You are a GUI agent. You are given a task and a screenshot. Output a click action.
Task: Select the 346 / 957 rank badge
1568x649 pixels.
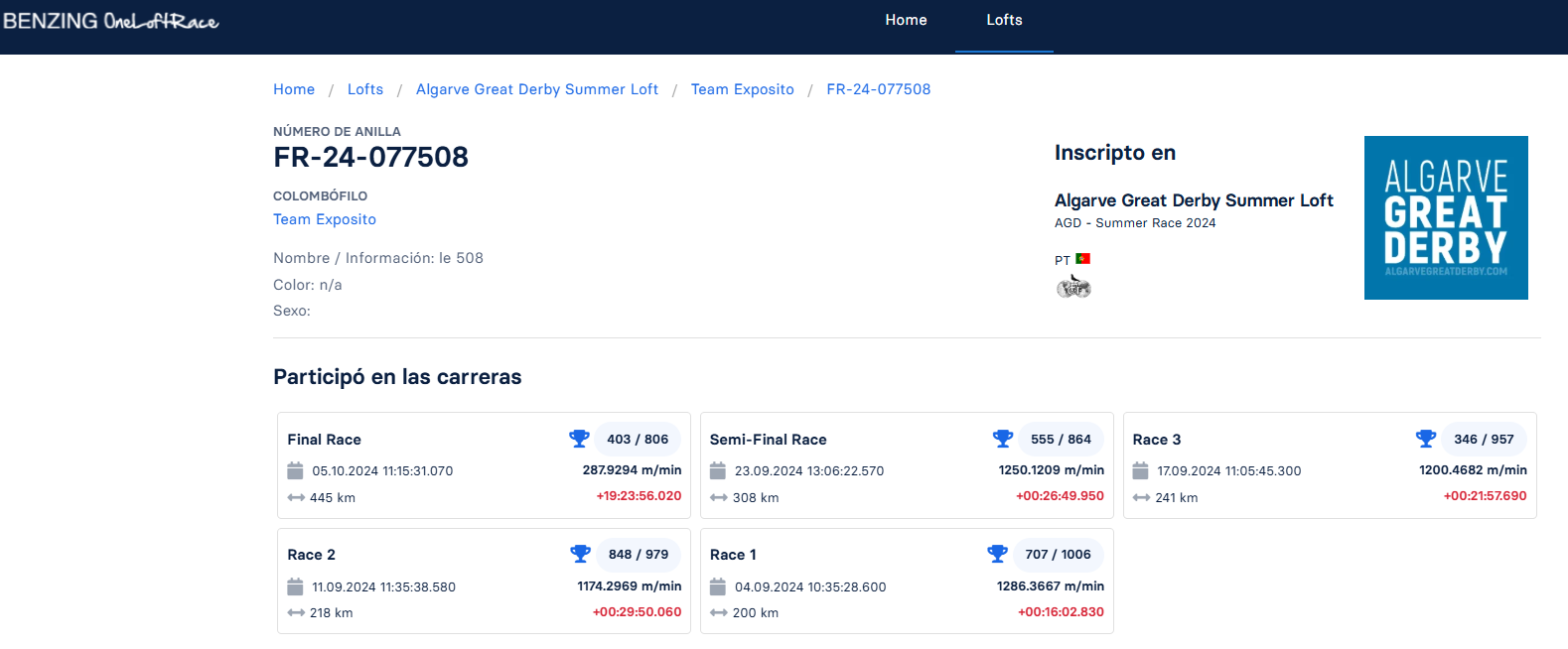tap(1484, 439)
